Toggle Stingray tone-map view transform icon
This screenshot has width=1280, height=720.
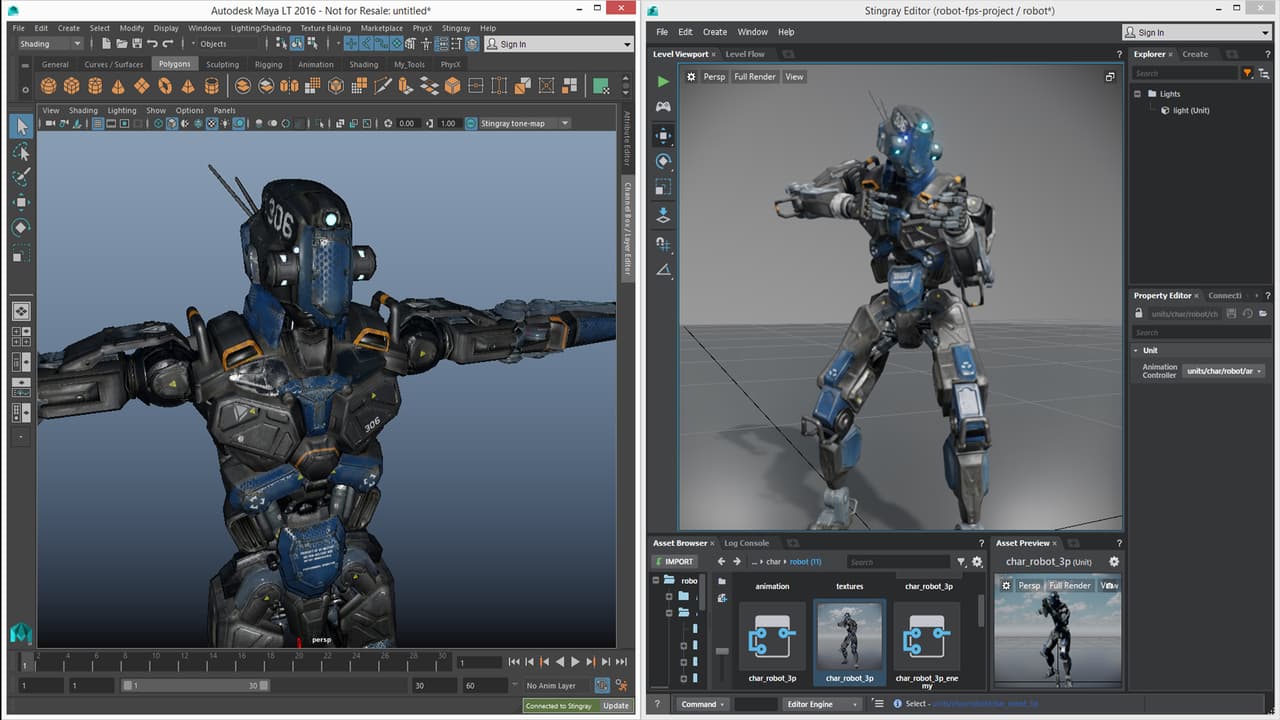tap(469, 123)
